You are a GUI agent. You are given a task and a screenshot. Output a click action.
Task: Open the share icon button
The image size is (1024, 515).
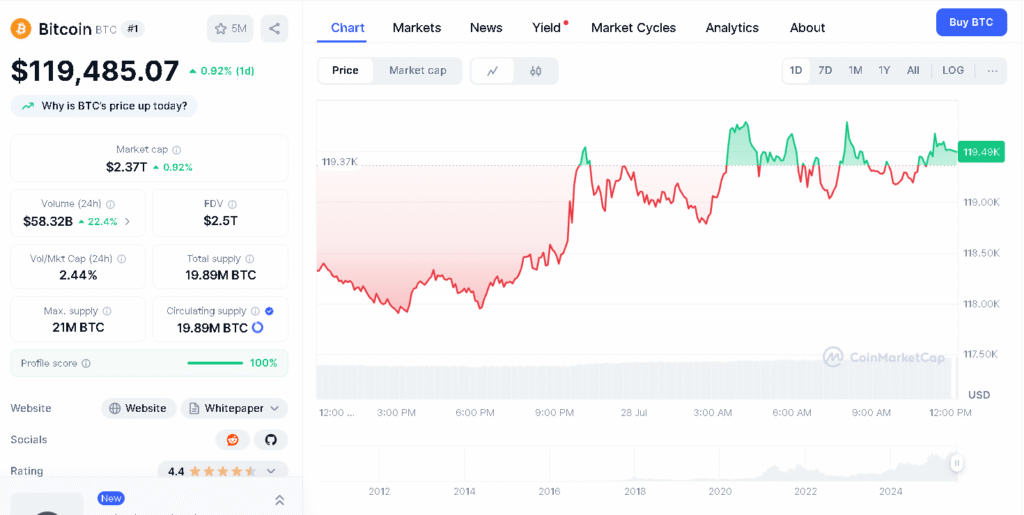pyautogui.click(x=274, y=29)
